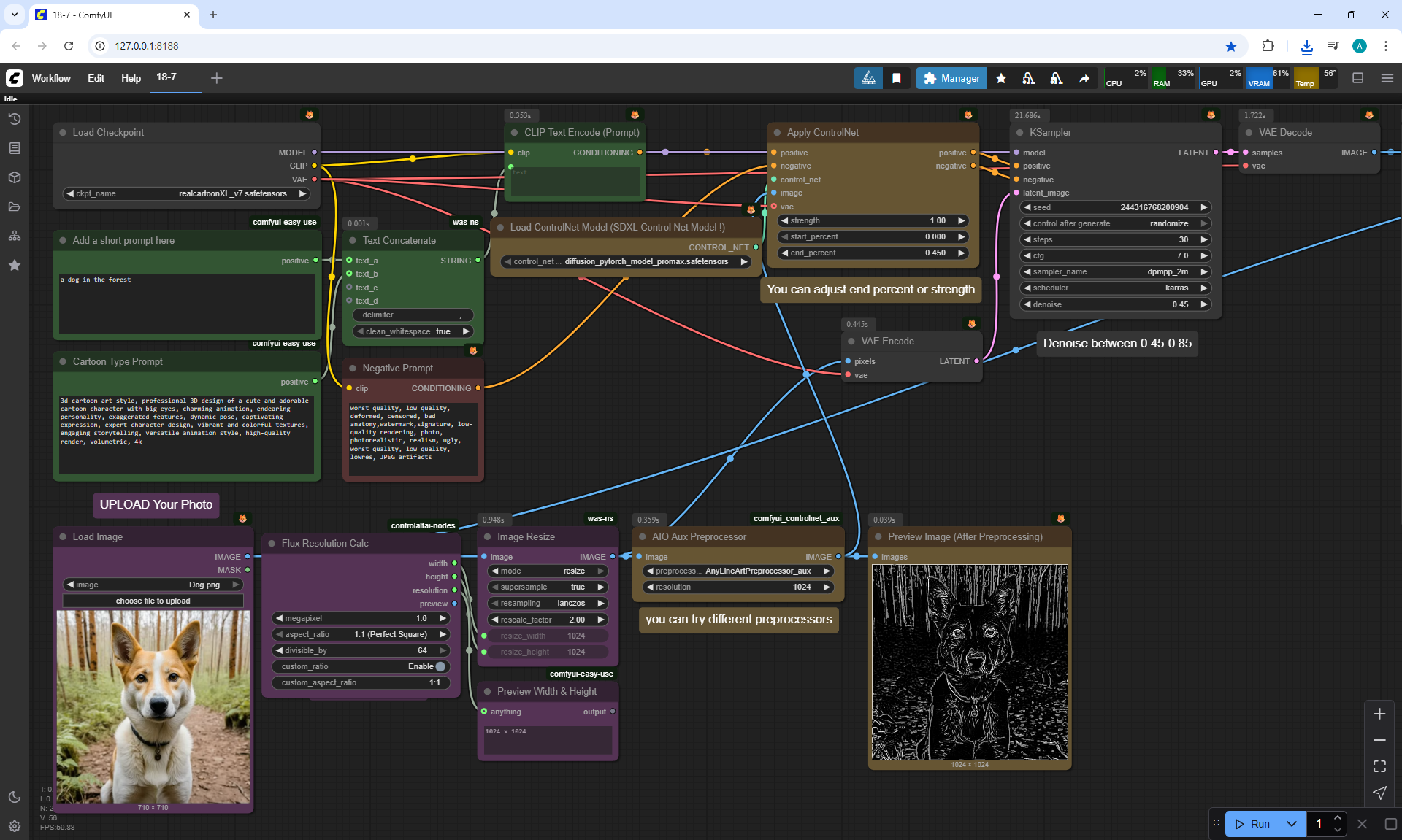Click choose file to upload button
The height and width of the screenshot is (840, 1402).
click(x=153, y=601)
